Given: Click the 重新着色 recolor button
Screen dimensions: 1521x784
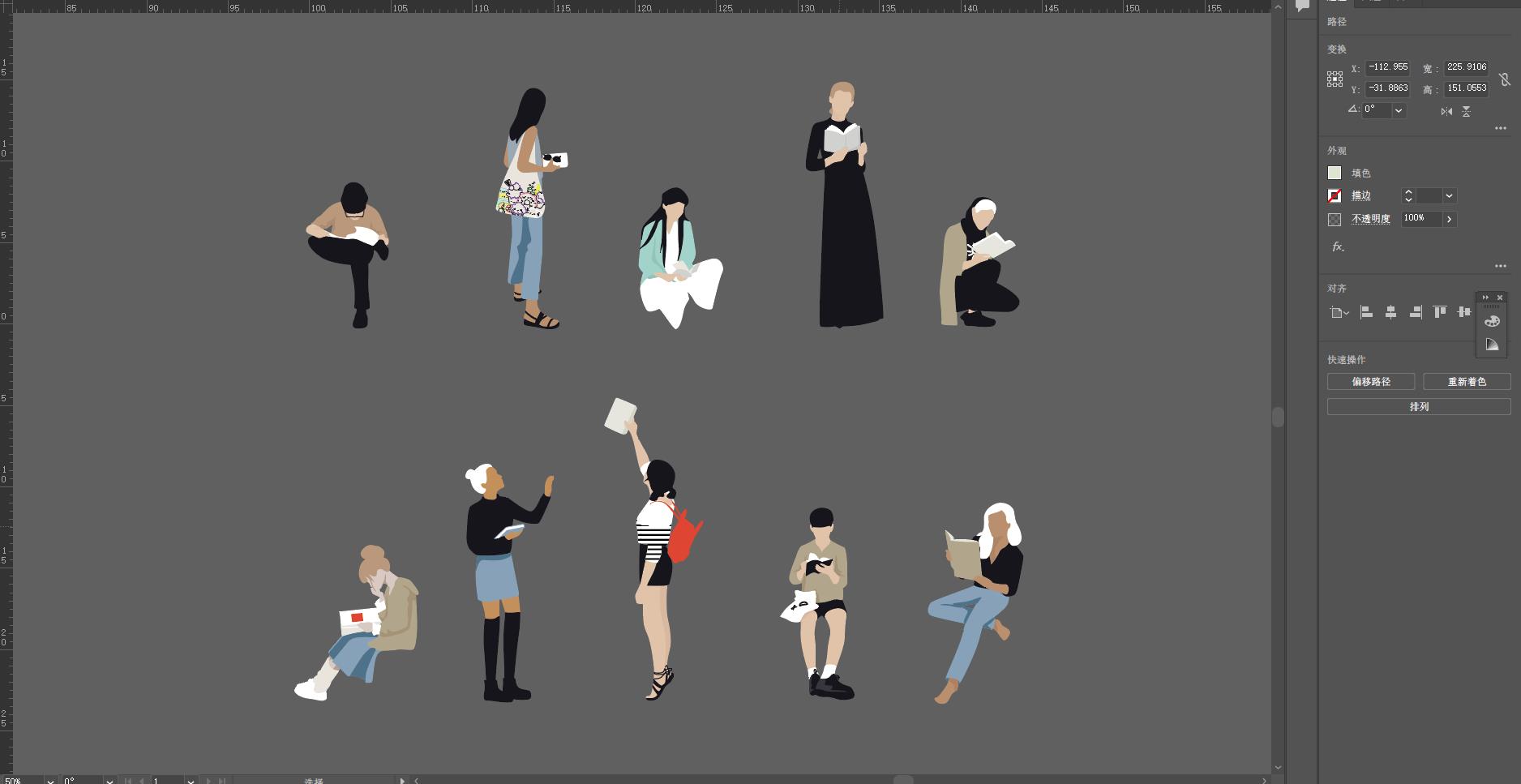Looking at the screenshot, I should pyautogui.click(x=1467, y=382).
